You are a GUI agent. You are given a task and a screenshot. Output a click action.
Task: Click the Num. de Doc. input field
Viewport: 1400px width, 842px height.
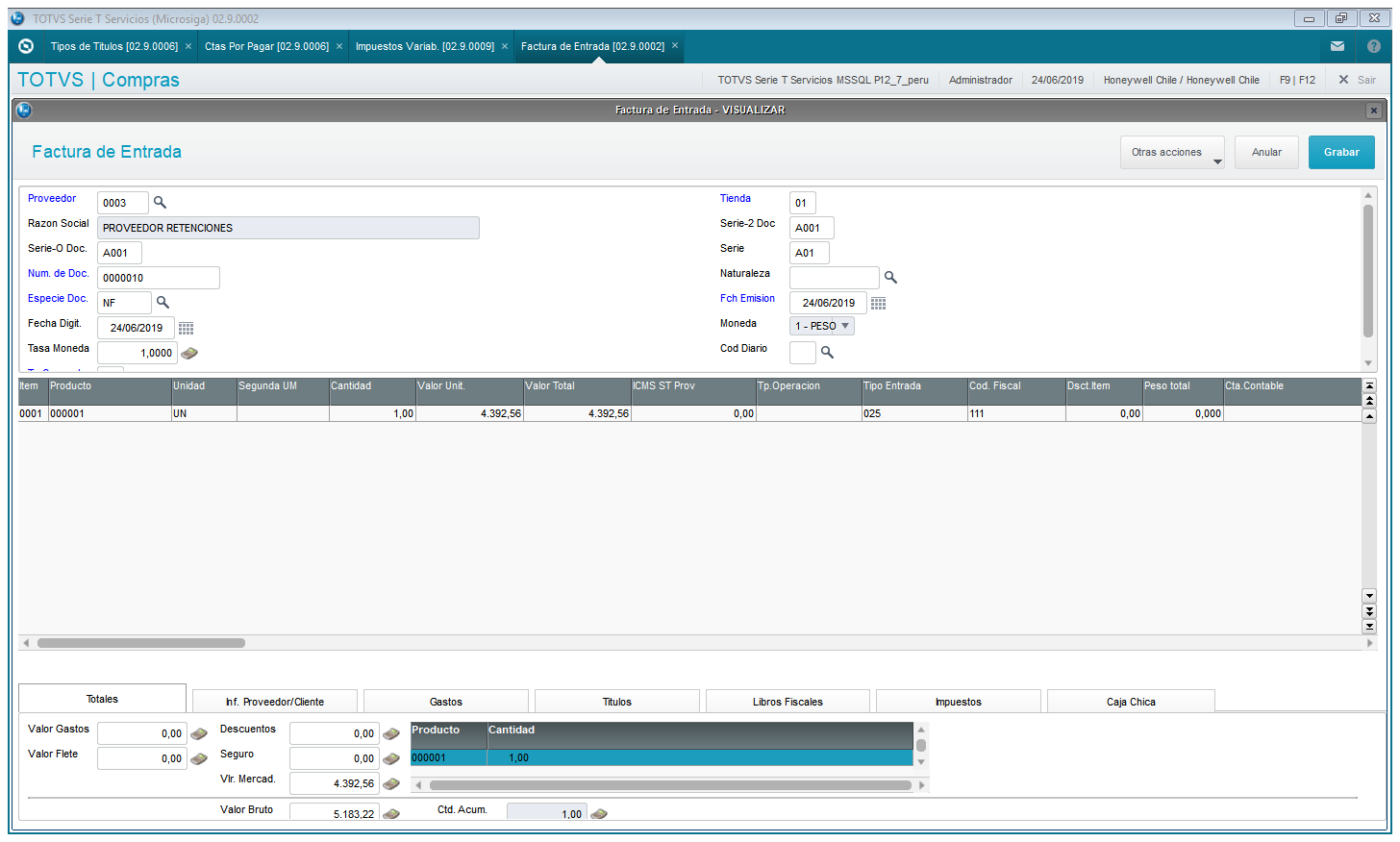(x=159, y=278)
